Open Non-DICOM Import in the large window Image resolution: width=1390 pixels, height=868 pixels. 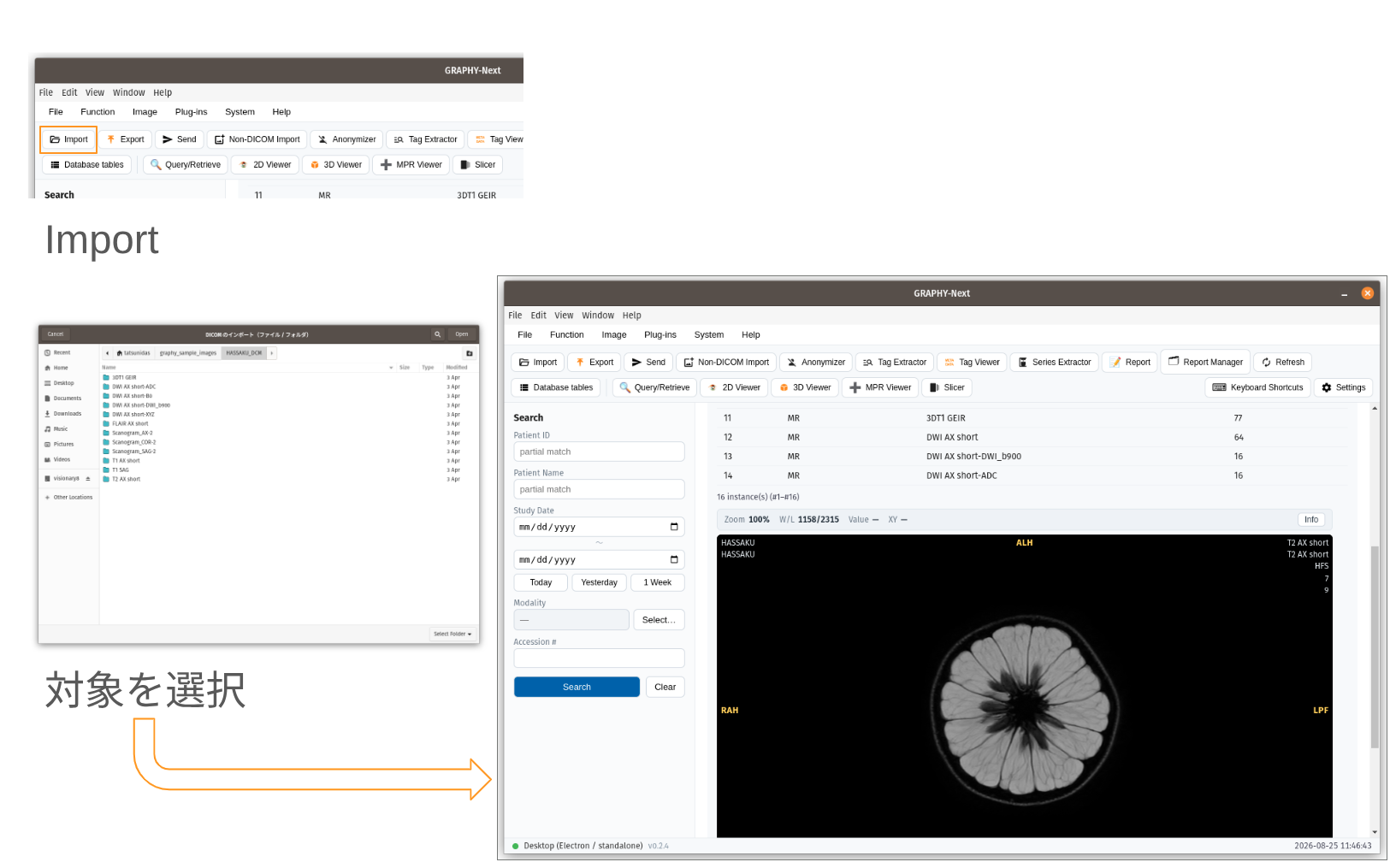click(x=726, y=362)
